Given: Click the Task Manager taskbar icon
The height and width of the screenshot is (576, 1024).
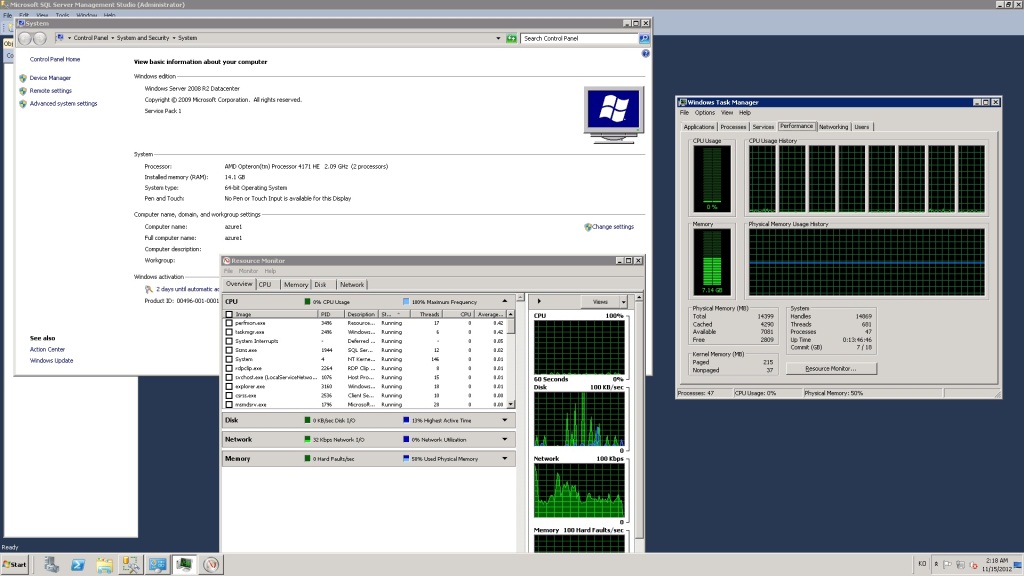Looking at the screenshot, I should pyautogui.click(x=184, y=565).
